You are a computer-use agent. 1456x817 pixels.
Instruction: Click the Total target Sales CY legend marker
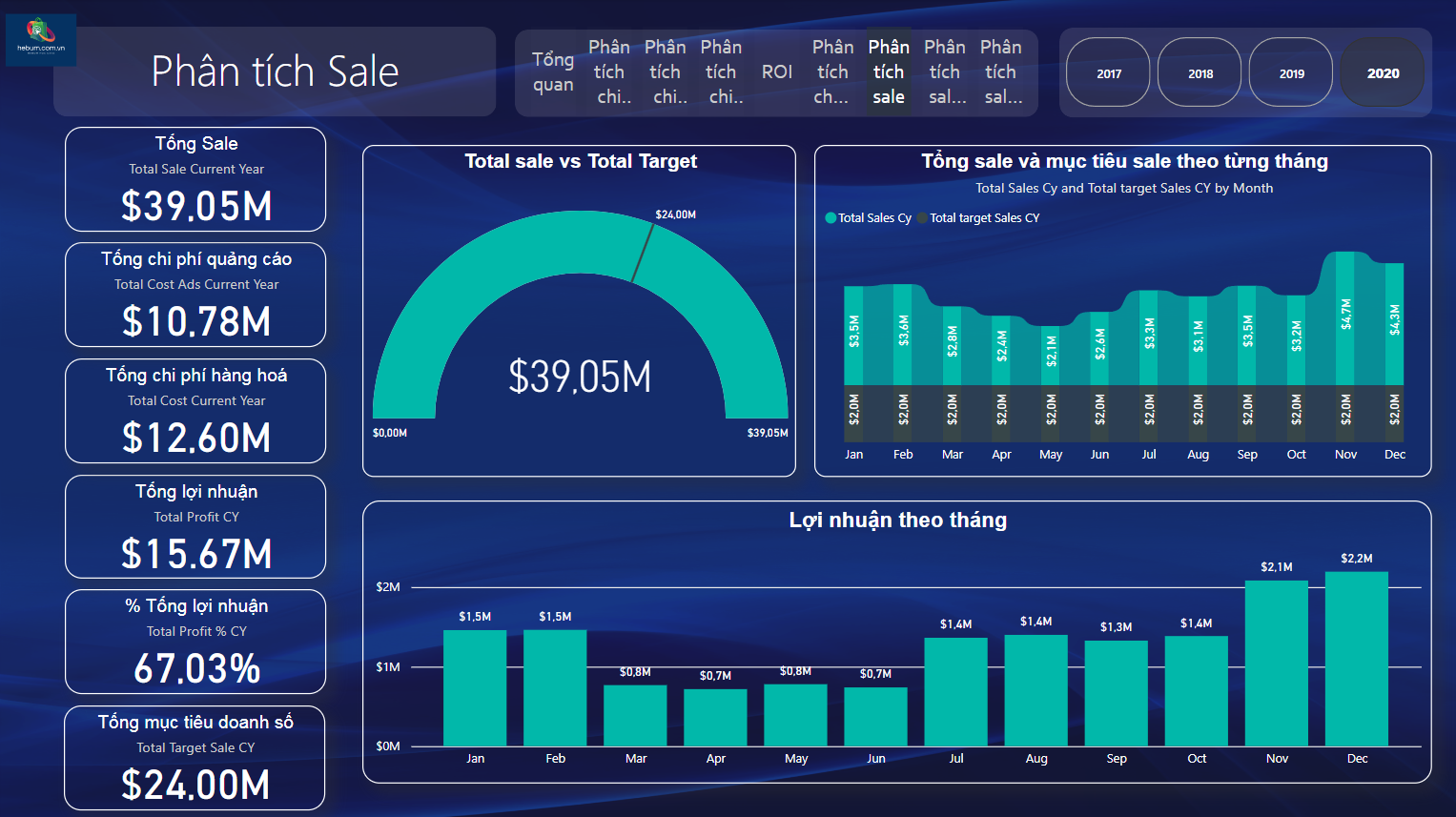(922, 218)
